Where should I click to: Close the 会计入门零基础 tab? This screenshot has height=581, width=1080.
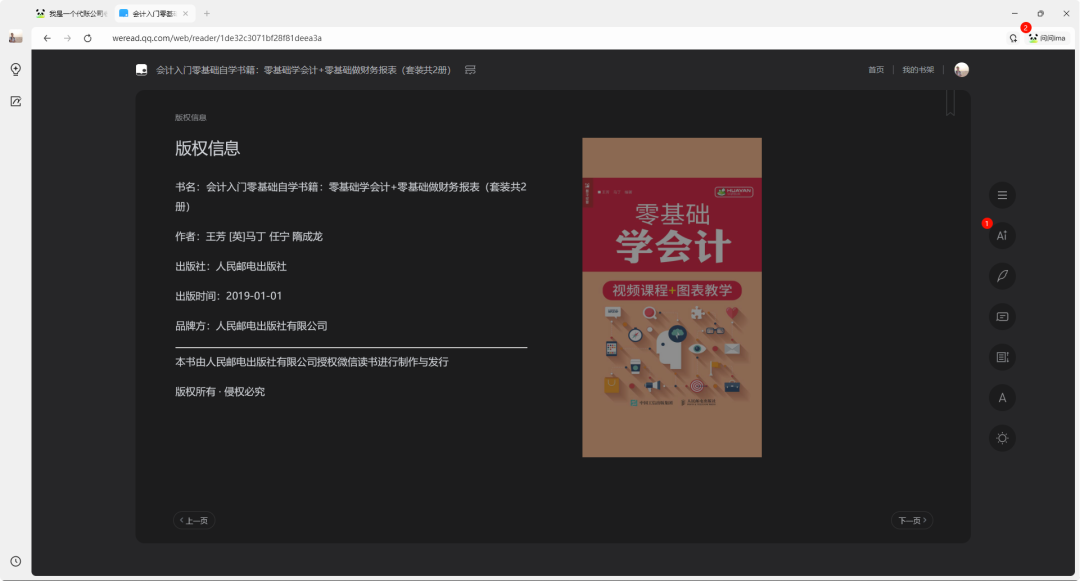[185, 13]
